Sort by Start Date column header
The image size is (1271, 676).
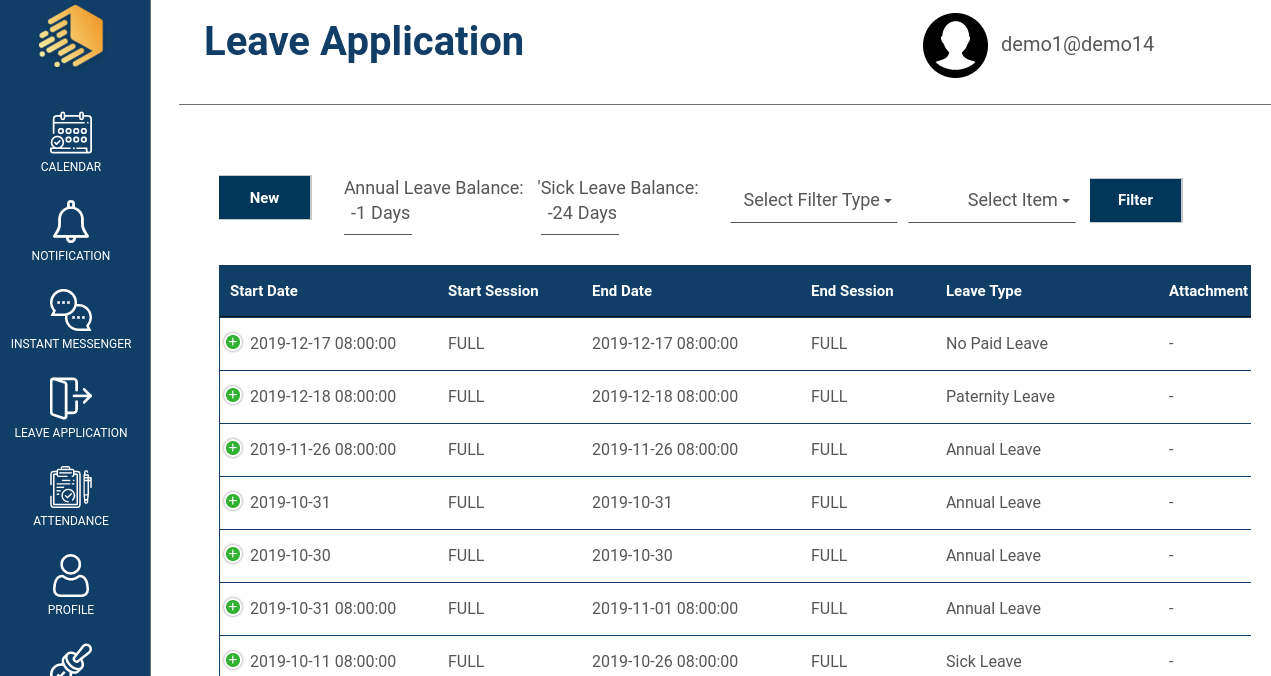264,291
